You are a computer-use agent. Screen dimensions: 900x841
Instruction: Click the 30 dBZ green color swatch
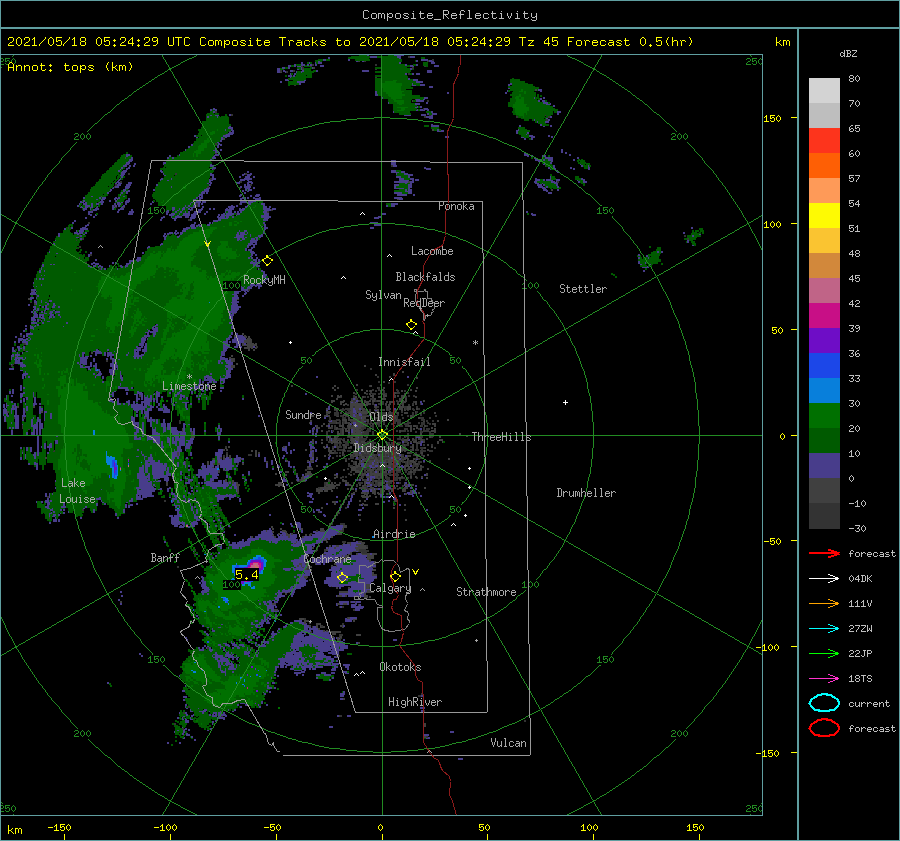(x=824, y=416)
